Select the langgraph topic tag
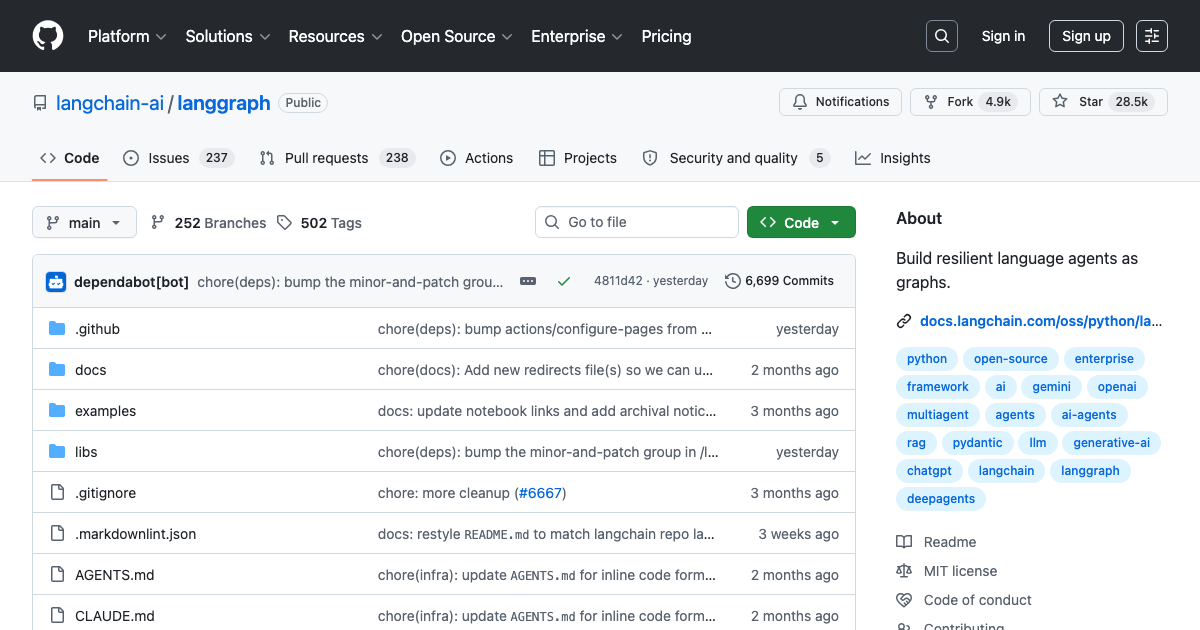 point(1090,470)
